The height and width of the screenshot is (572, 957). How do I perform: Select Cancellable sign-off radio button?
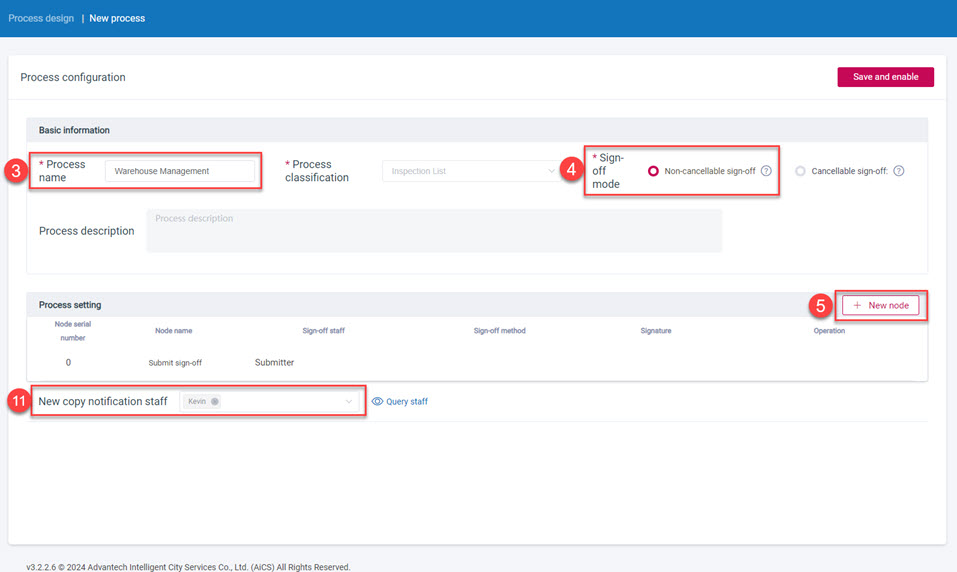click(x=800, y=171)
